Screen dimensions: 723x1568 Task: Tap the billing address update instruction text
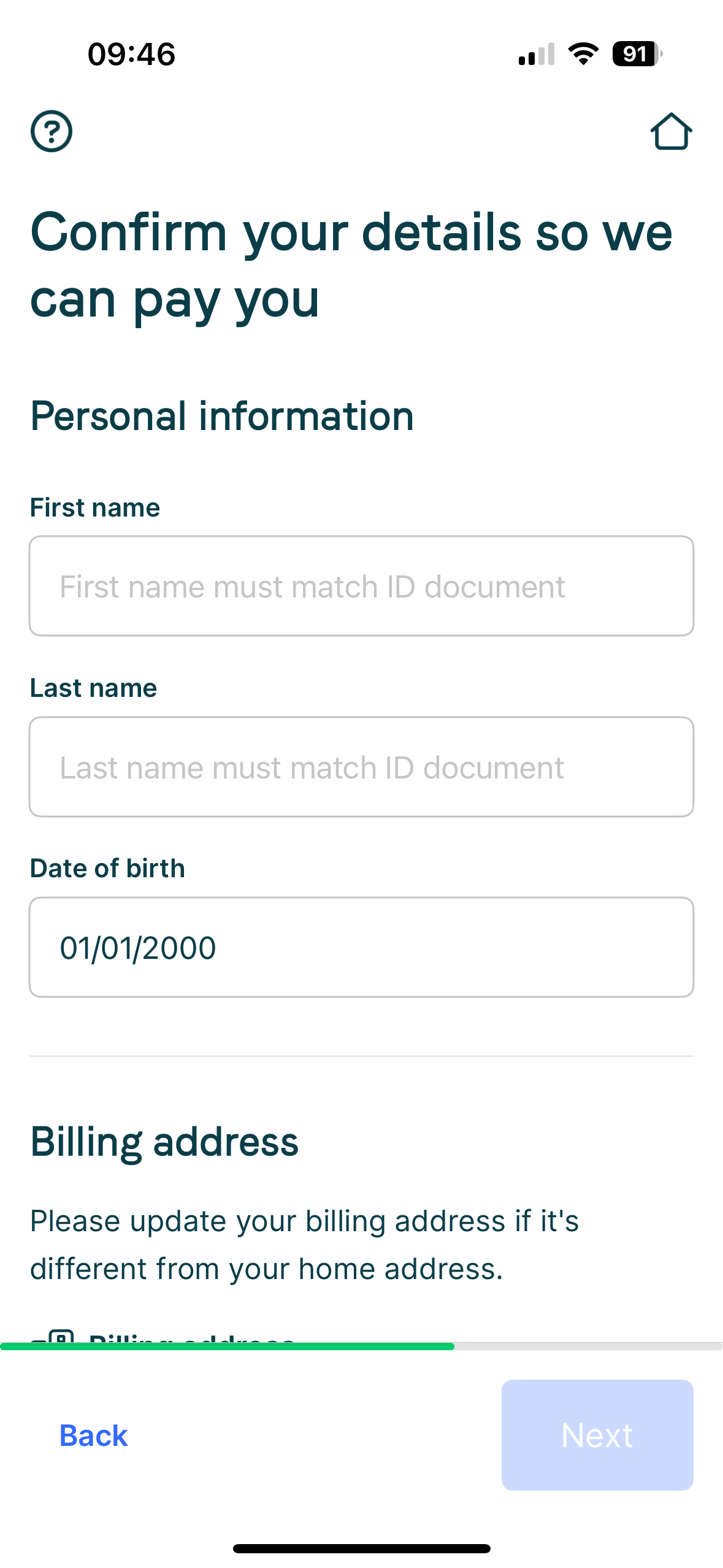click(305, 1245)
